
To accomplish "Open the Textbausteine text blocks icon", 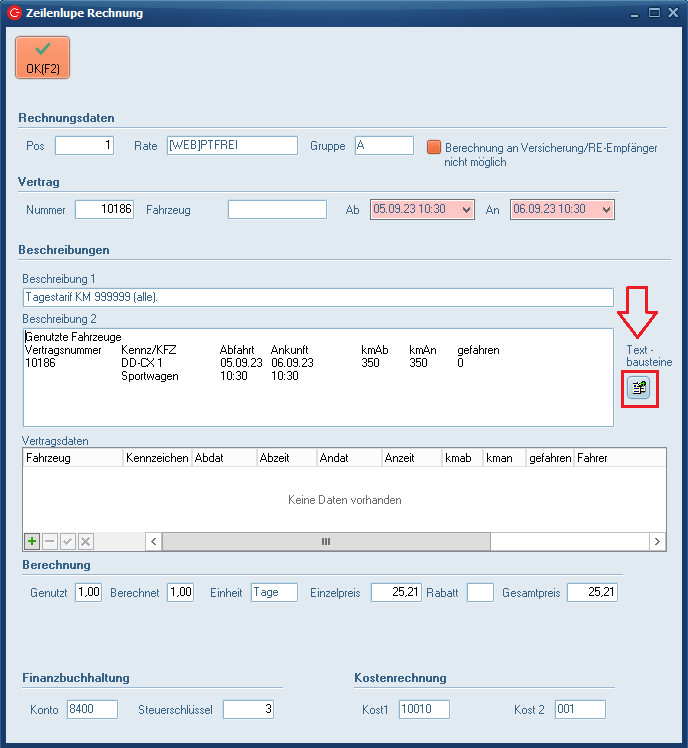I will (x=637, y=388).
